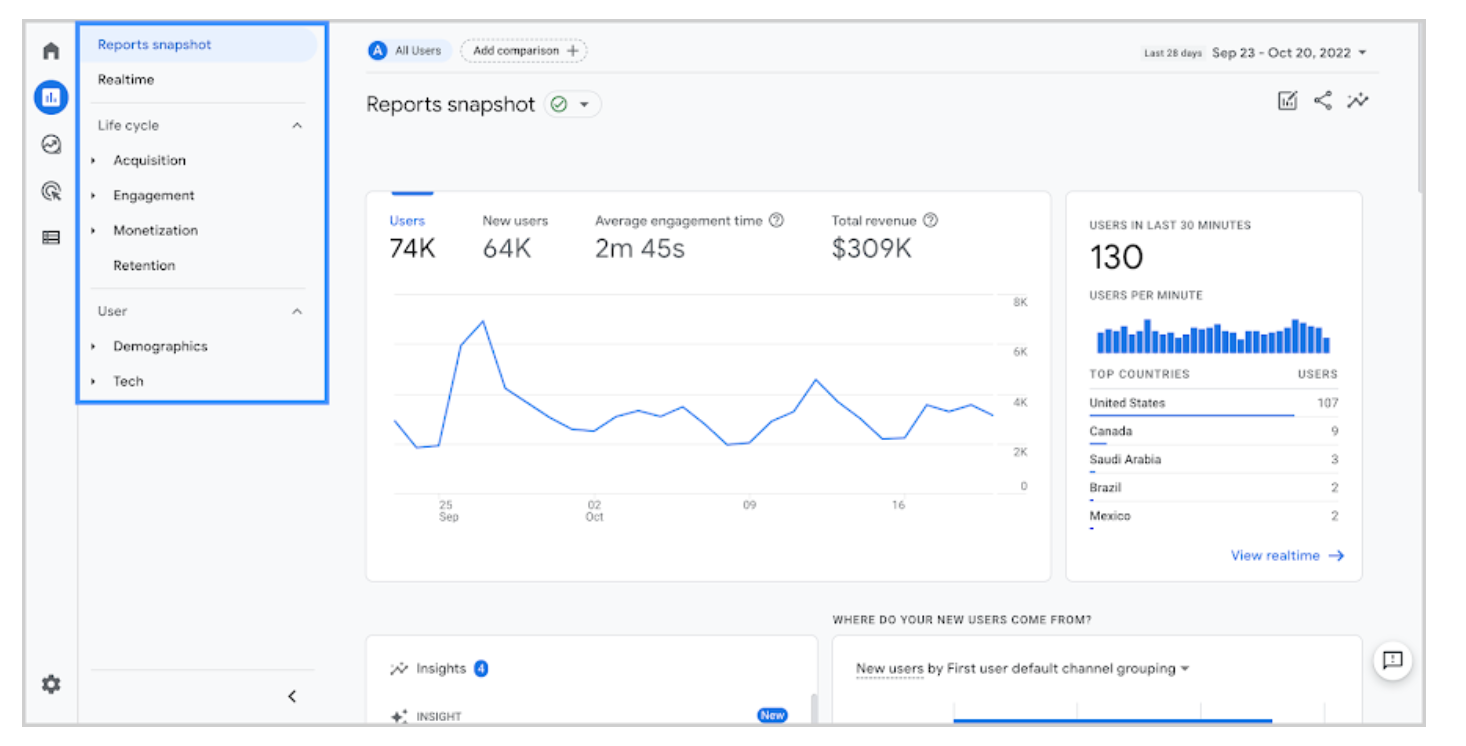Select Reports snapshot in the sidebar

199,45
